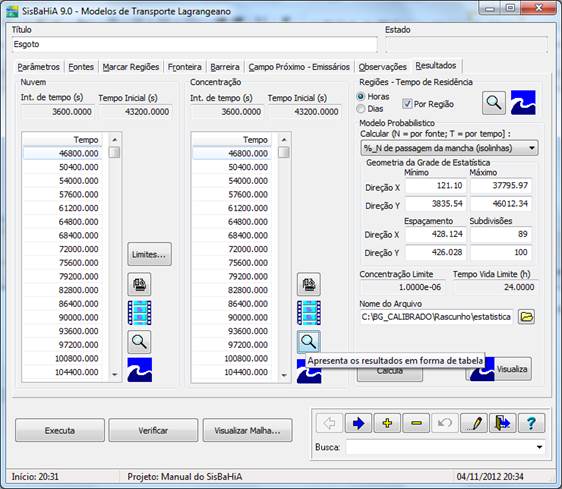Switch to the Parâmetros tab
Screen dimensions: 562x489
pos(38,67)
